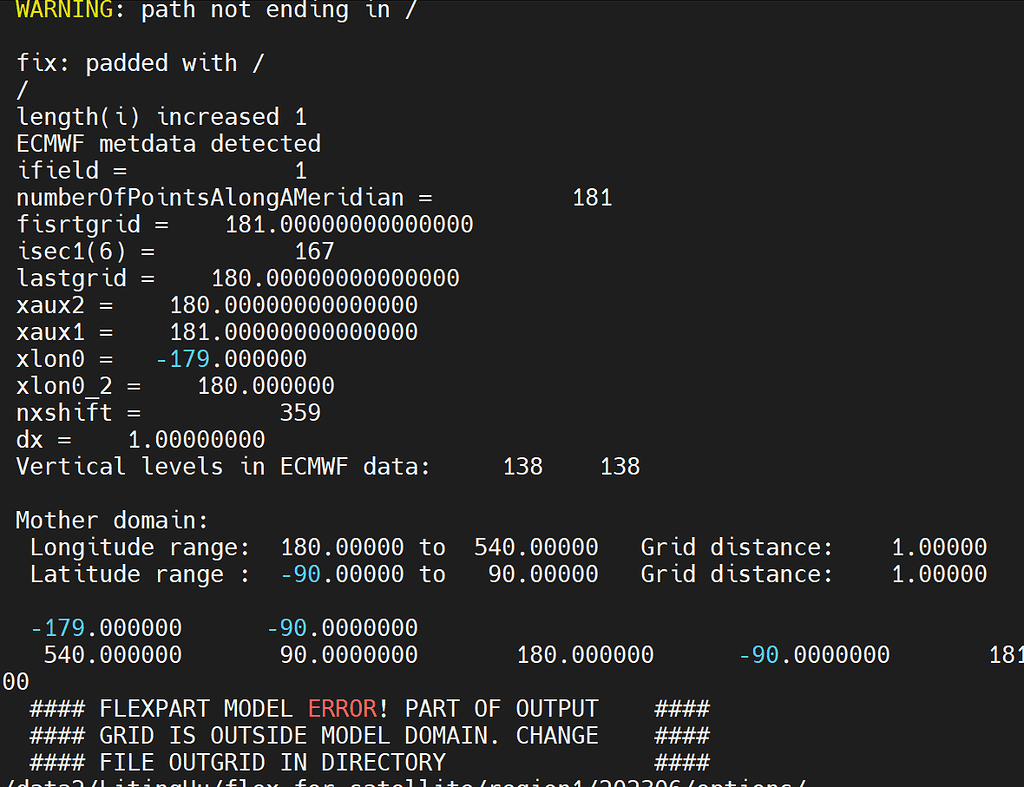Select the numberOfPointsAlongAMeridian value 181
The width and height of the screenshot is (1024, 787).
591,197
